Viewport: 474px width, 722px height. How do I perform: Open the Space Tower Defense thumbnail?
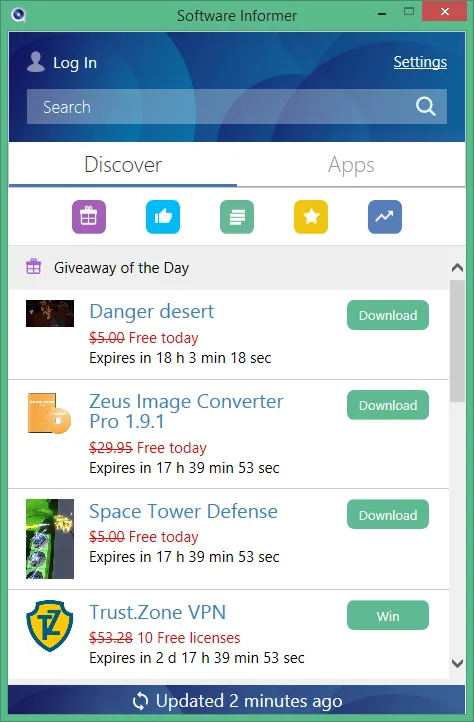50,539
